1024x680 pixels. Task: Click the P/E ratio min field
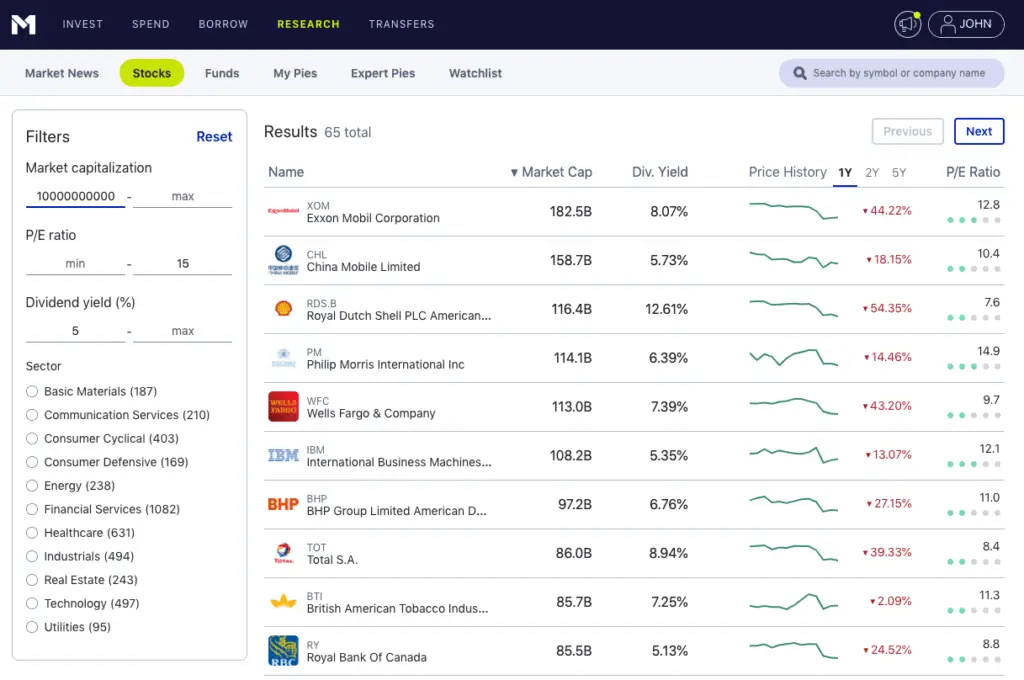coord(75,263)
